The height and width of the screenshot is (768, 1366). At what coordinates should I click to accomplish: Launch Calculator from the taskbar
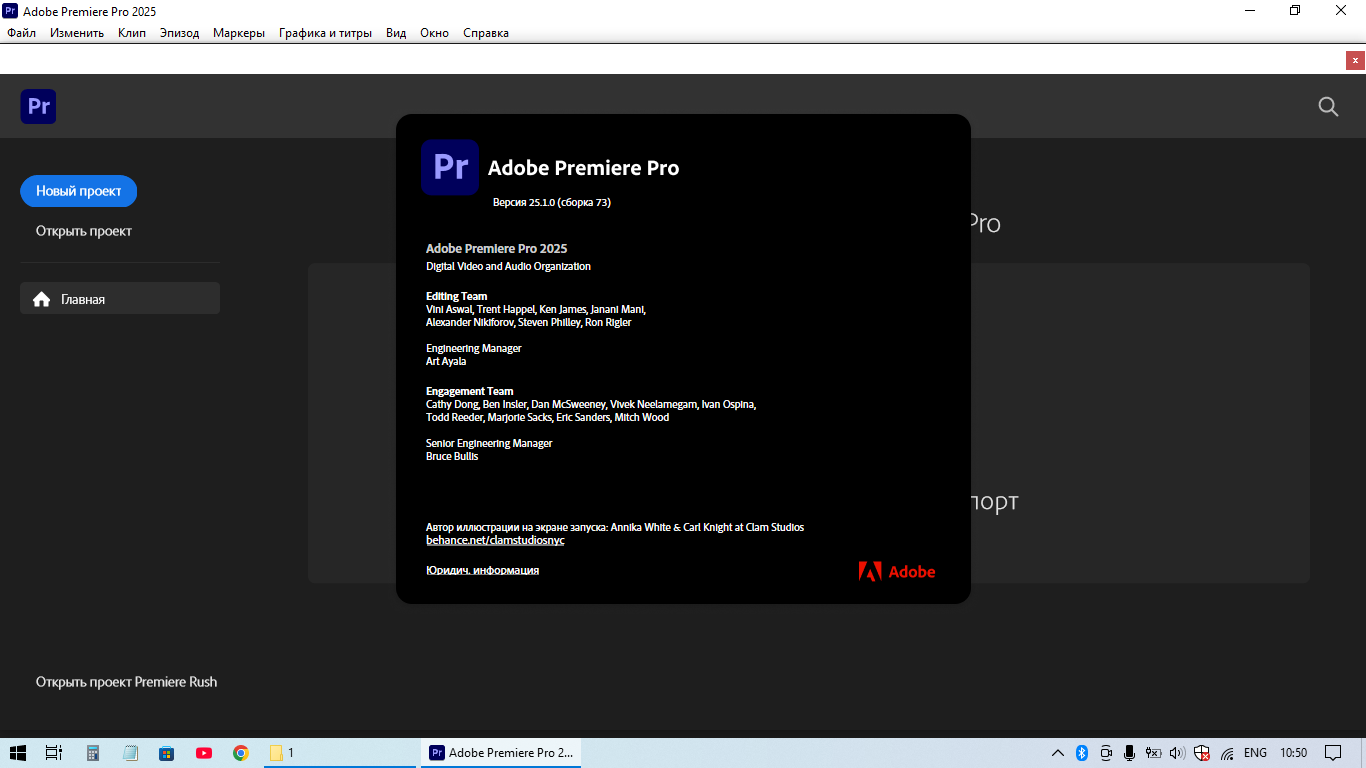pyautogui.click(x=93, y=753)
